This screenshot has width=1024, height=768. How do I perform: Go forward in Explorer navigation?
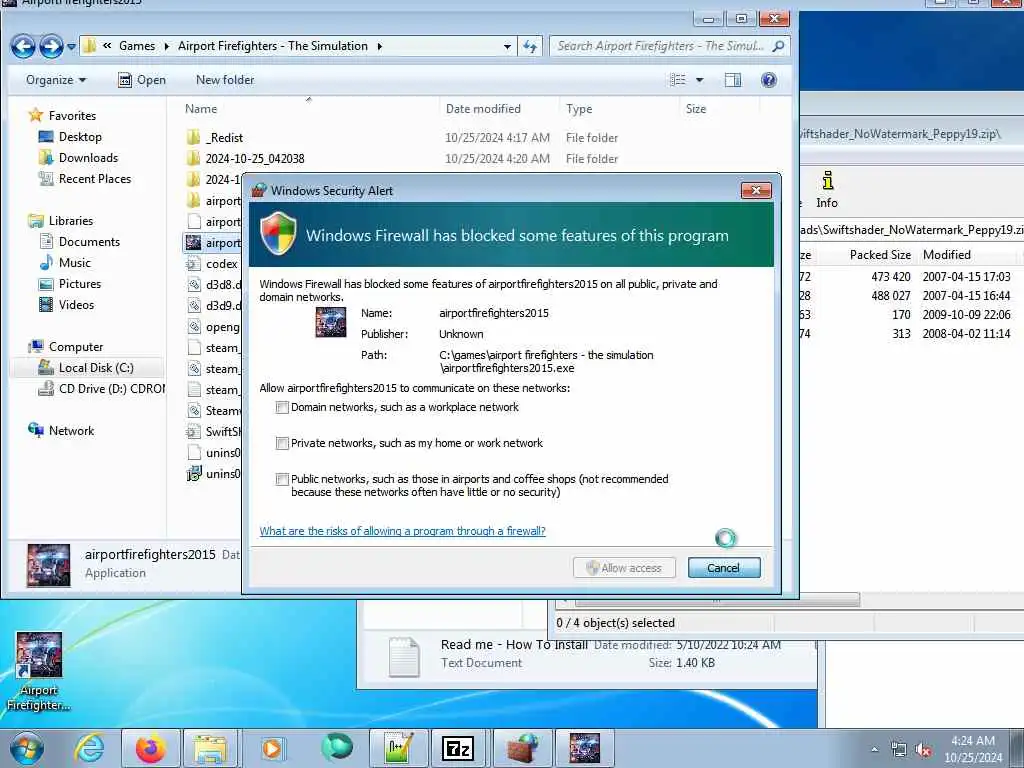pyautogui.click(x=51, y=46)
